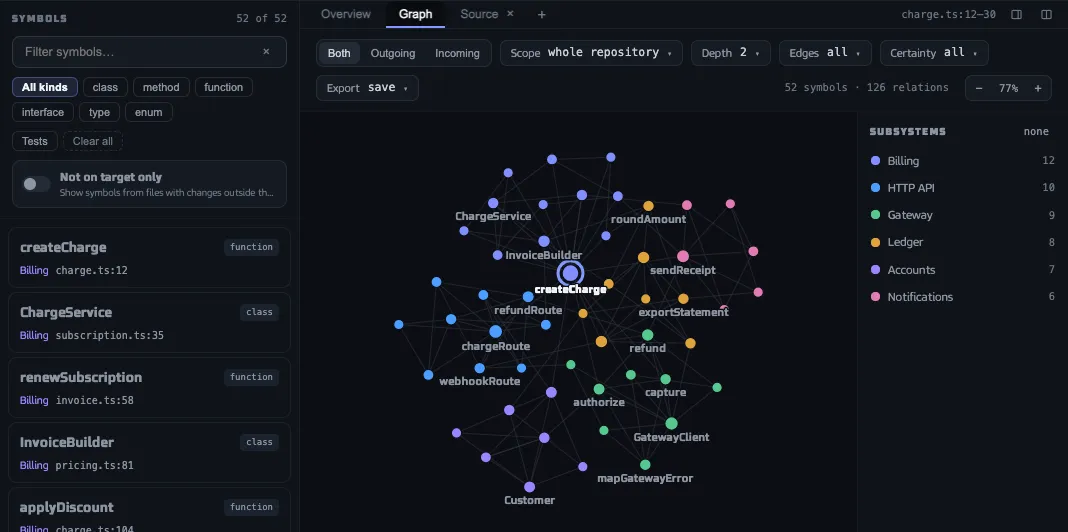Image resolution: width=1068 pixels, height=532 pixels.
Task: Zoom in the graph with the plus button
Action: click(x=1038, y=88)
